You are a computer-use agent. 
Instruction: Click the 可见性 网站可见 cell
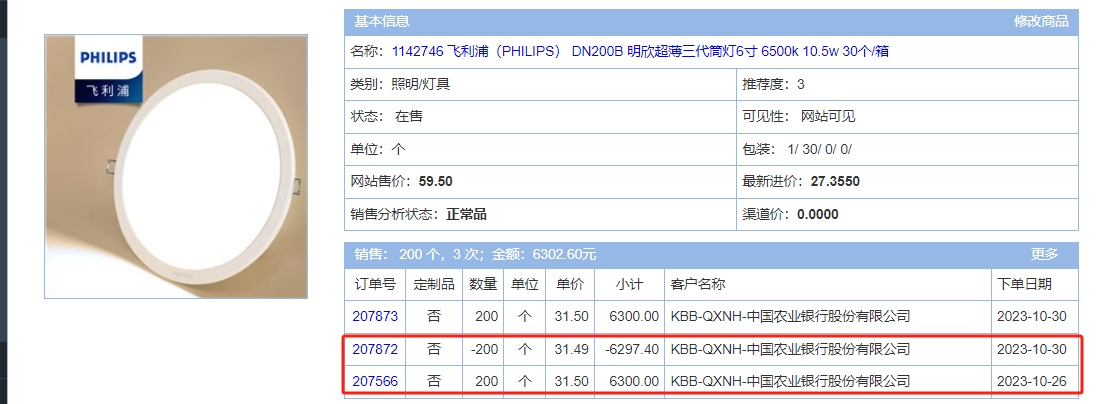907,116
